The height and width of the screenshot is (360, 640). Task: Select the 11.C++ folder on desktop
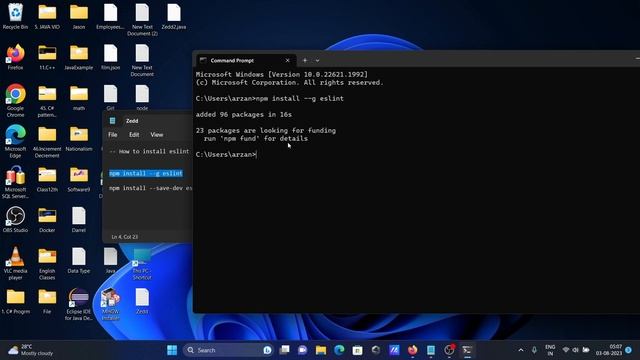click(47, 57)
